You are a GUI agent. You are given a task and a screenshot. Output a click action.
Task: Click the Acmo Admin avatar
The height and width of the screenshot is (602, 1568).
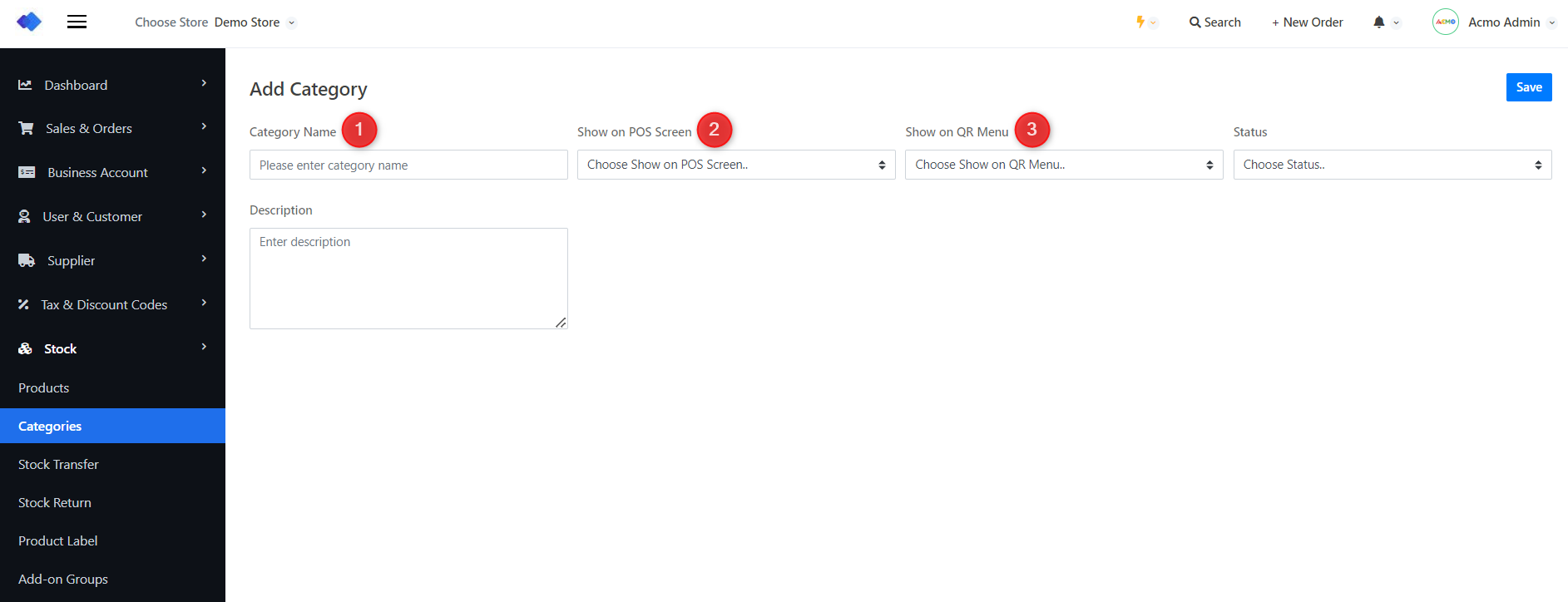pos(1445,22)
